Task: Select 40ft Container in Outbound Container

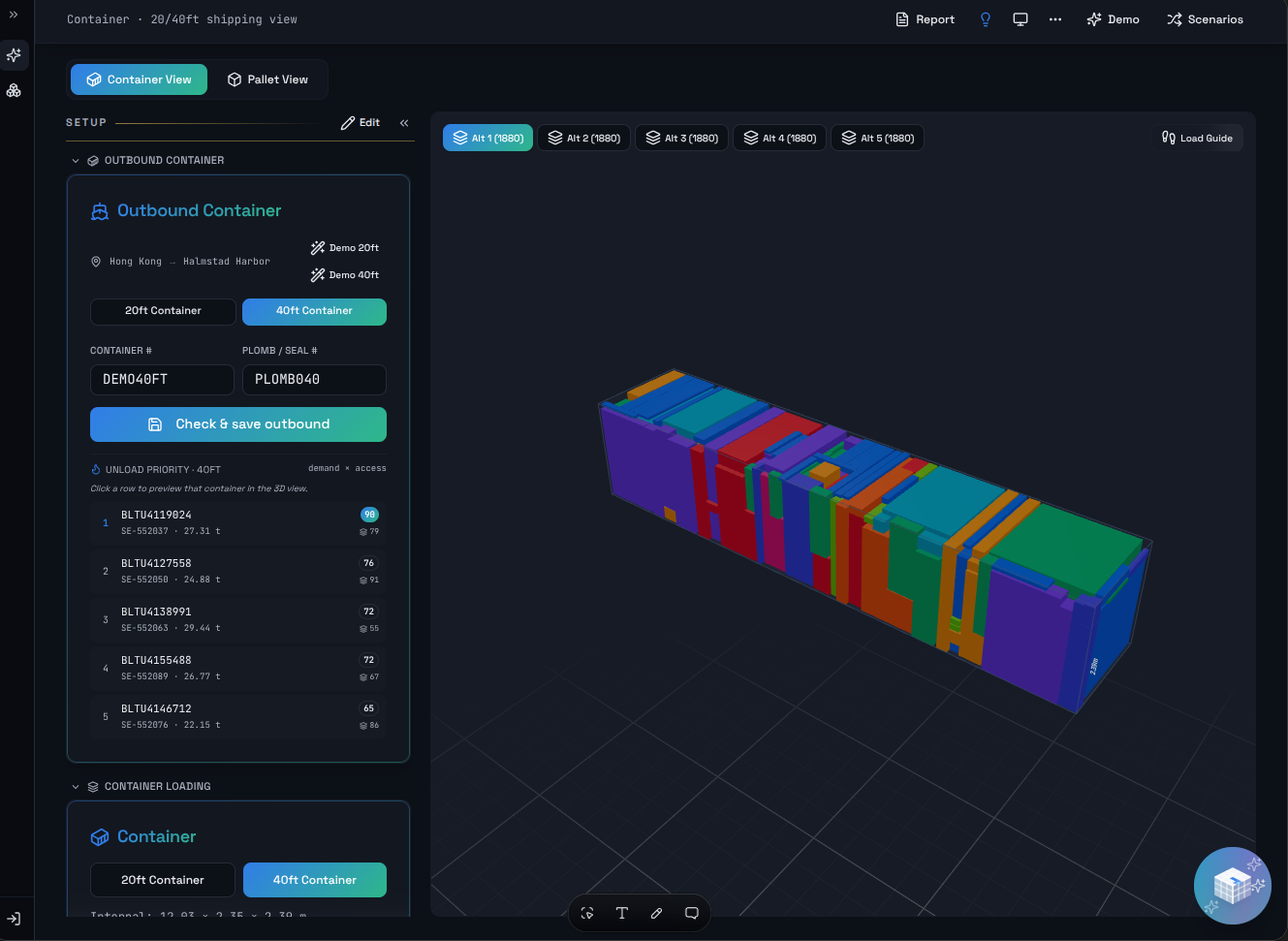Action: tap(314, 311)
